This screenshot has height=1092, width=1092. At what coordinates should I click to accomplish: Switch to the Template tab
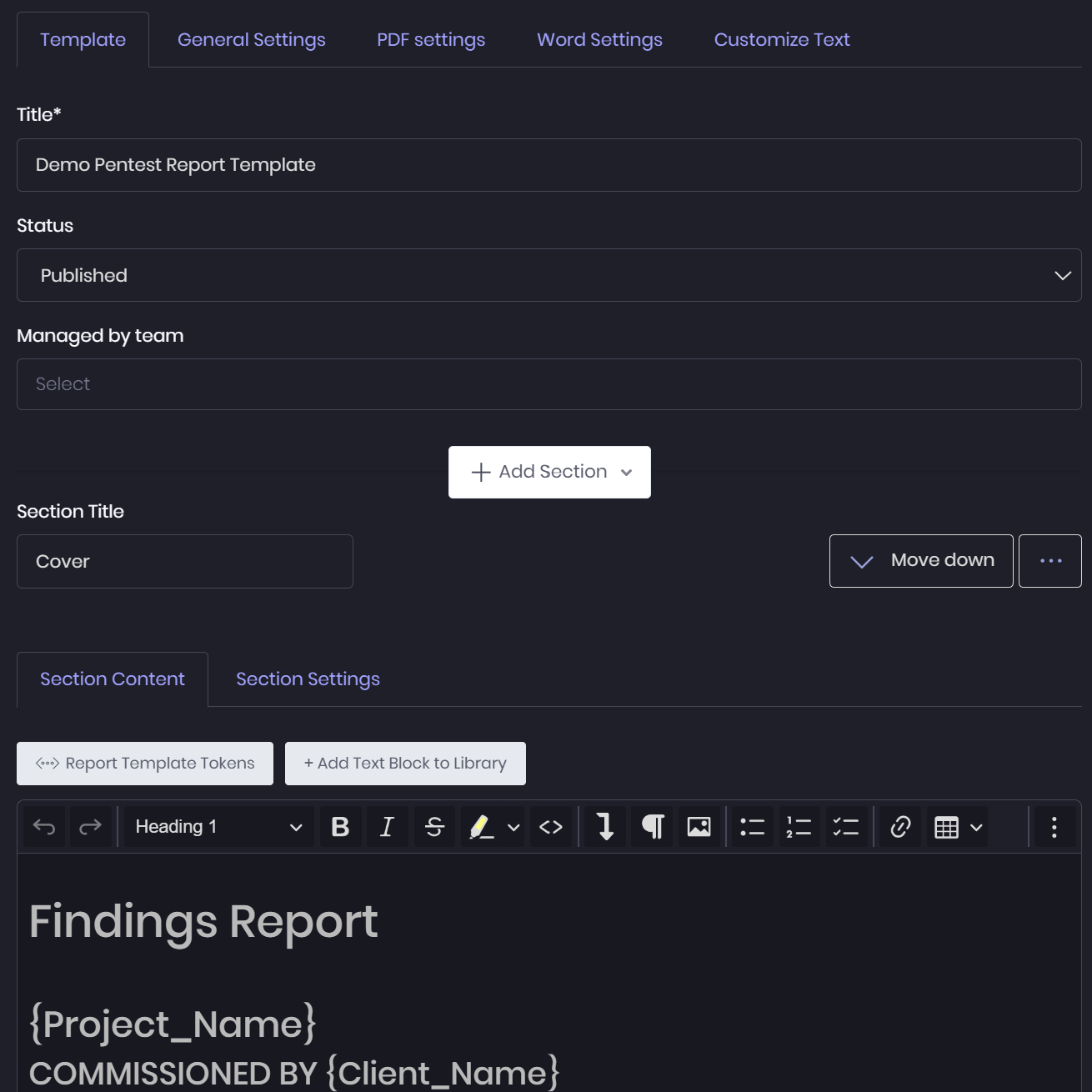pyautogui.click(x=83, y=39)
